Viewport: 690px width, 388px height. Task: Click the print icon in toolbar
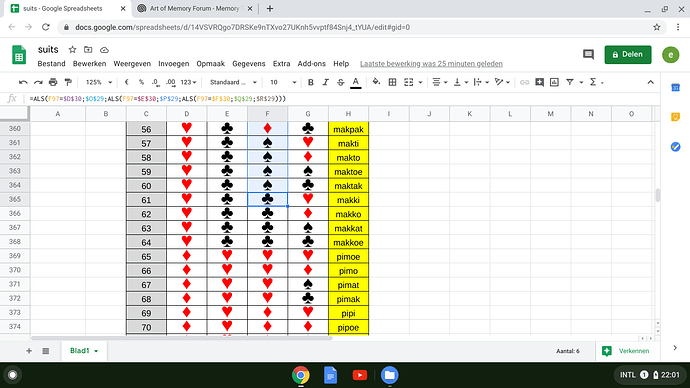[x=53, y=82]
